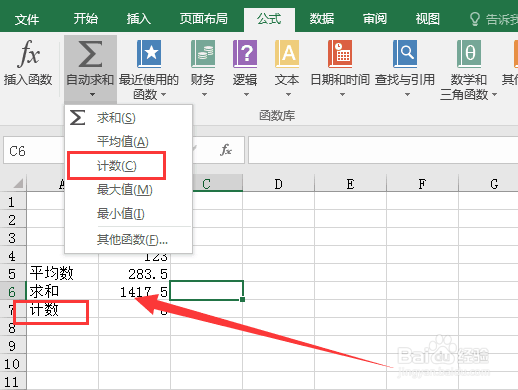
Task: Click the Insert Function fx icon
Action: click(x=28, y=53)
